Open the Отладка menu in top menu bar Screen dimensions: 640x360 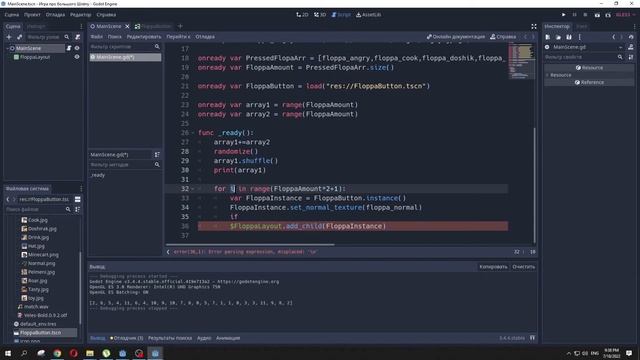(x=55, y=15)
